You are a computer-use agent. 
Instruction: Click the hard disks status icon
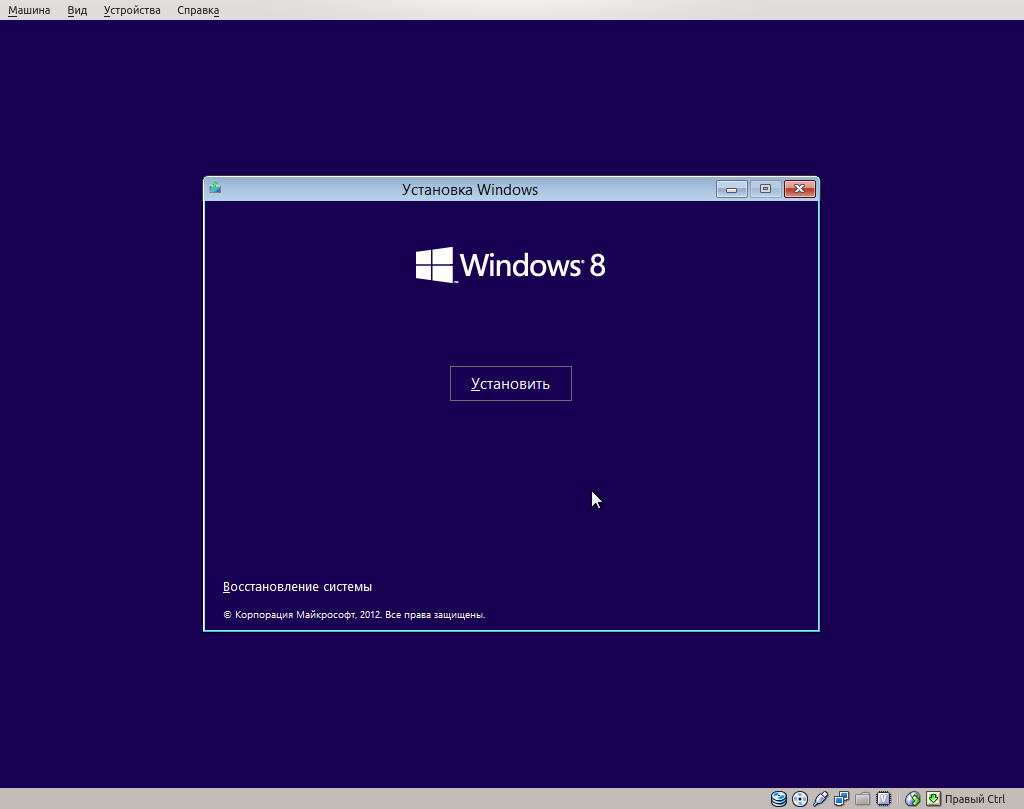pos(778,797)
